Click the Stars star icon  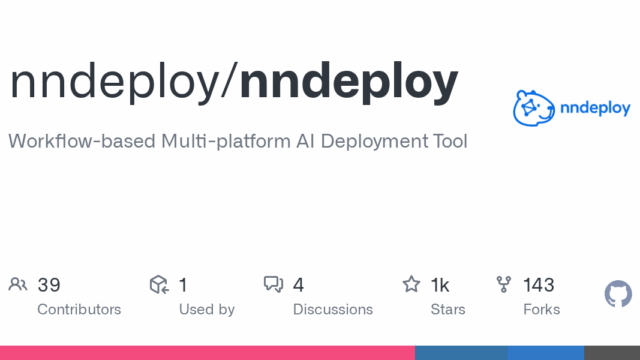coord(411,284)
